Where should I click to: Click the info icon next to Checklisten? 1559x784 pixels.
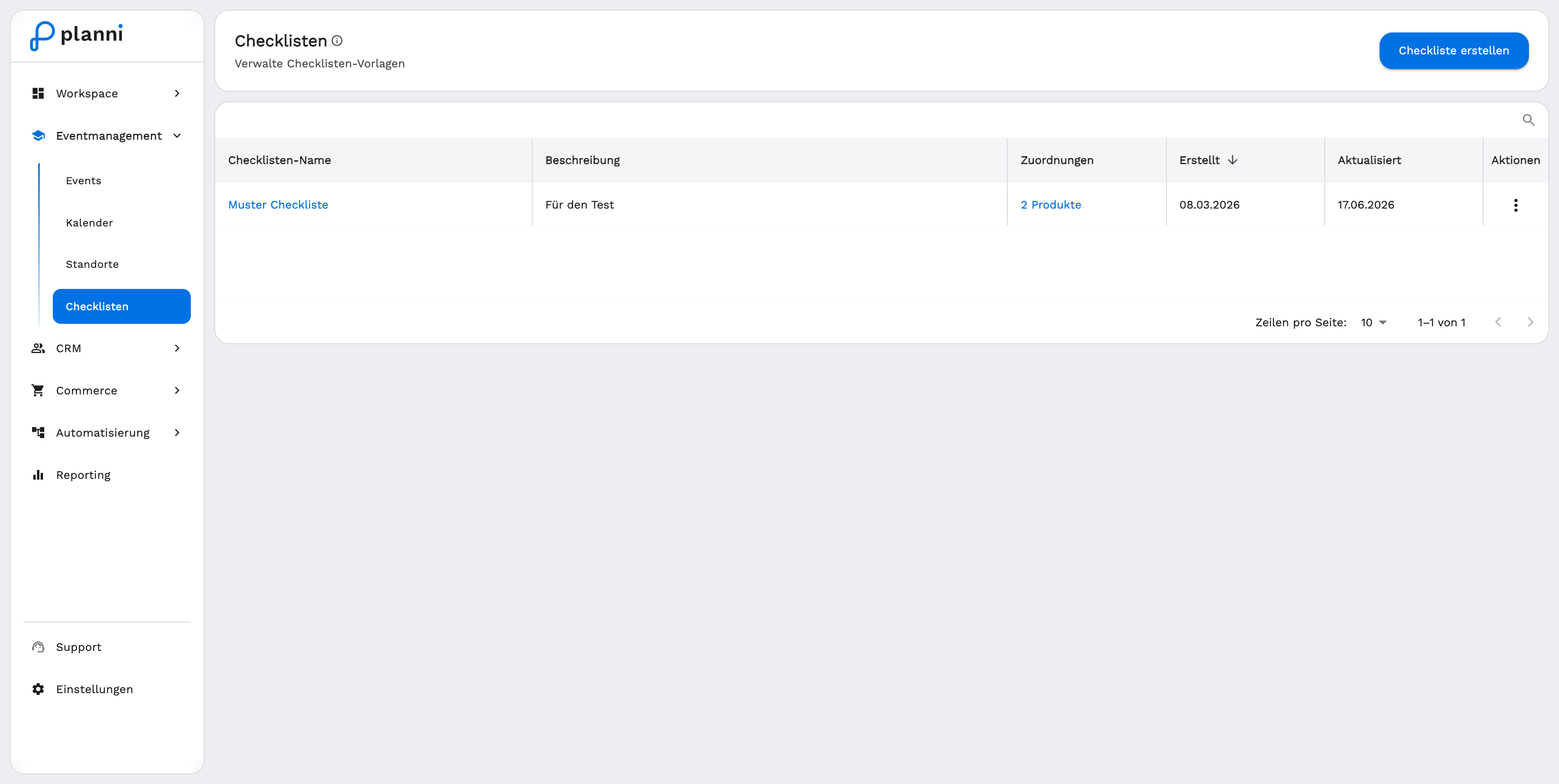pos(337,41)
